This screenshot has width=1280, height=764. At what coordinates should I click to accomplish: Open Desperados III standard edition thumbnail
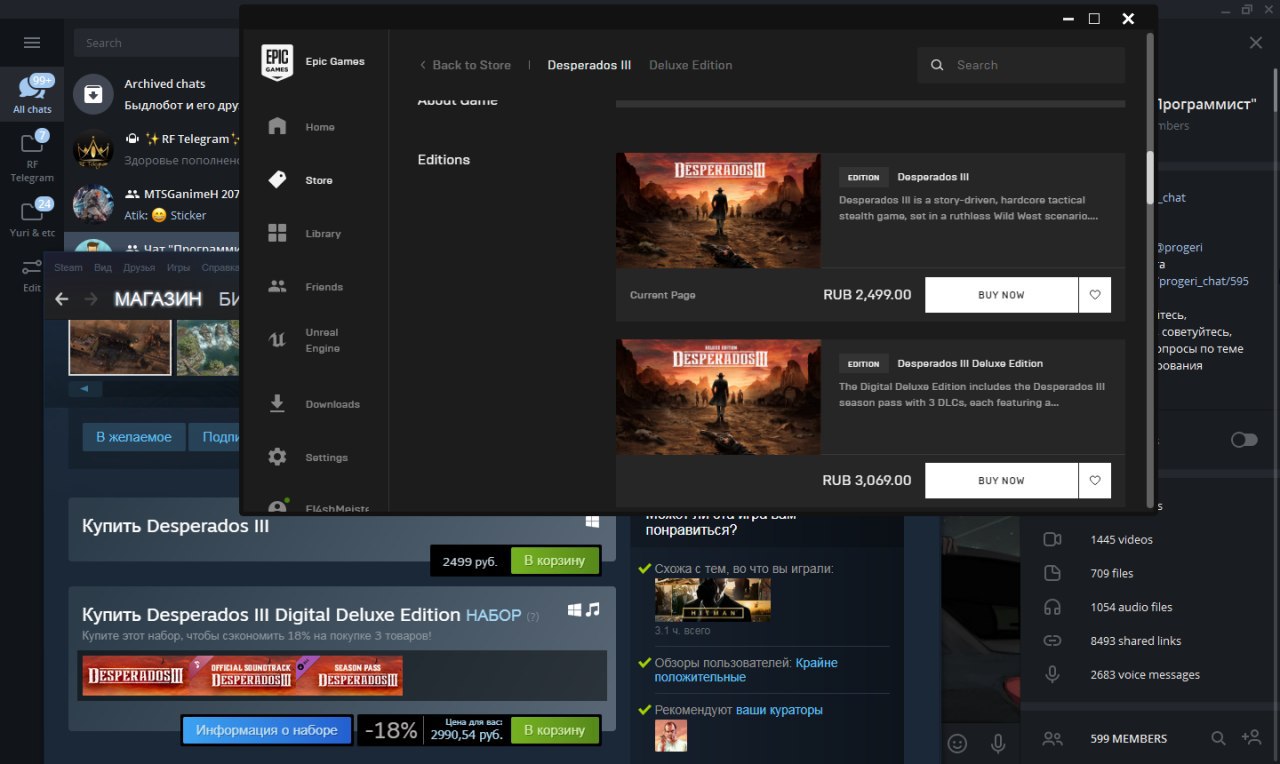pos(718,210)
